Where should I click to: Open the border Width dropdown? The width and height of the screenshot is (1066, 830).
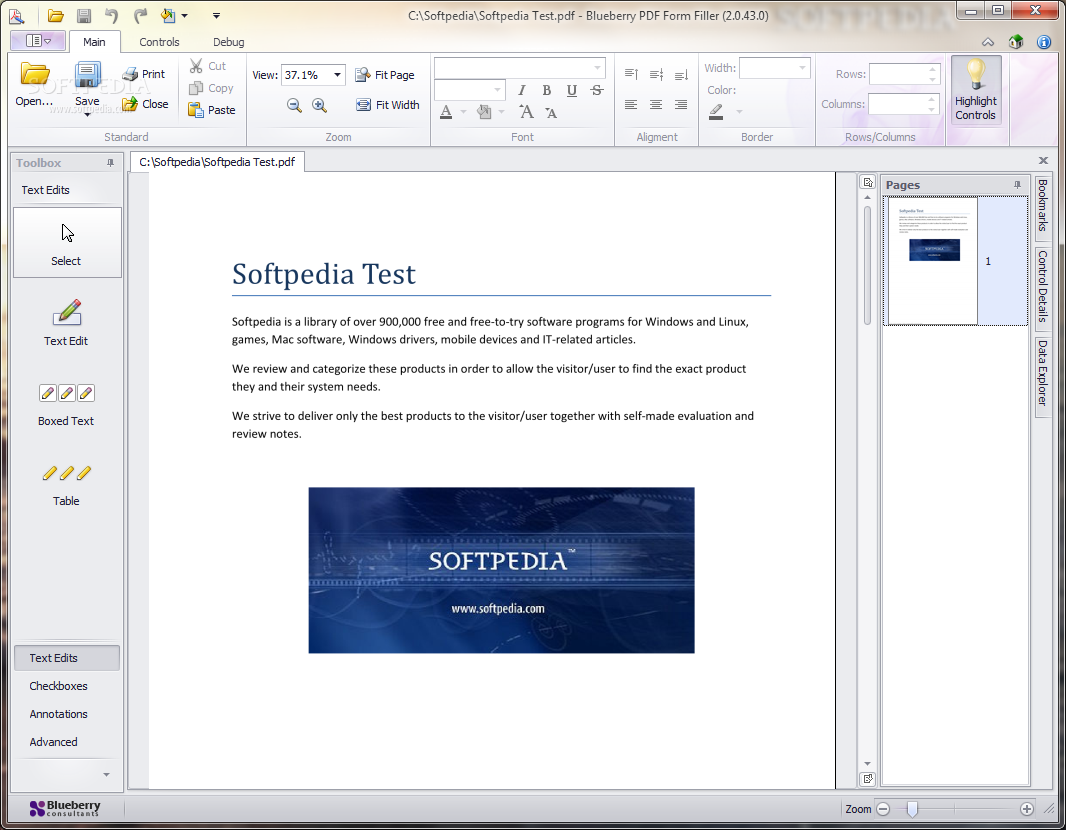[803, 68]
